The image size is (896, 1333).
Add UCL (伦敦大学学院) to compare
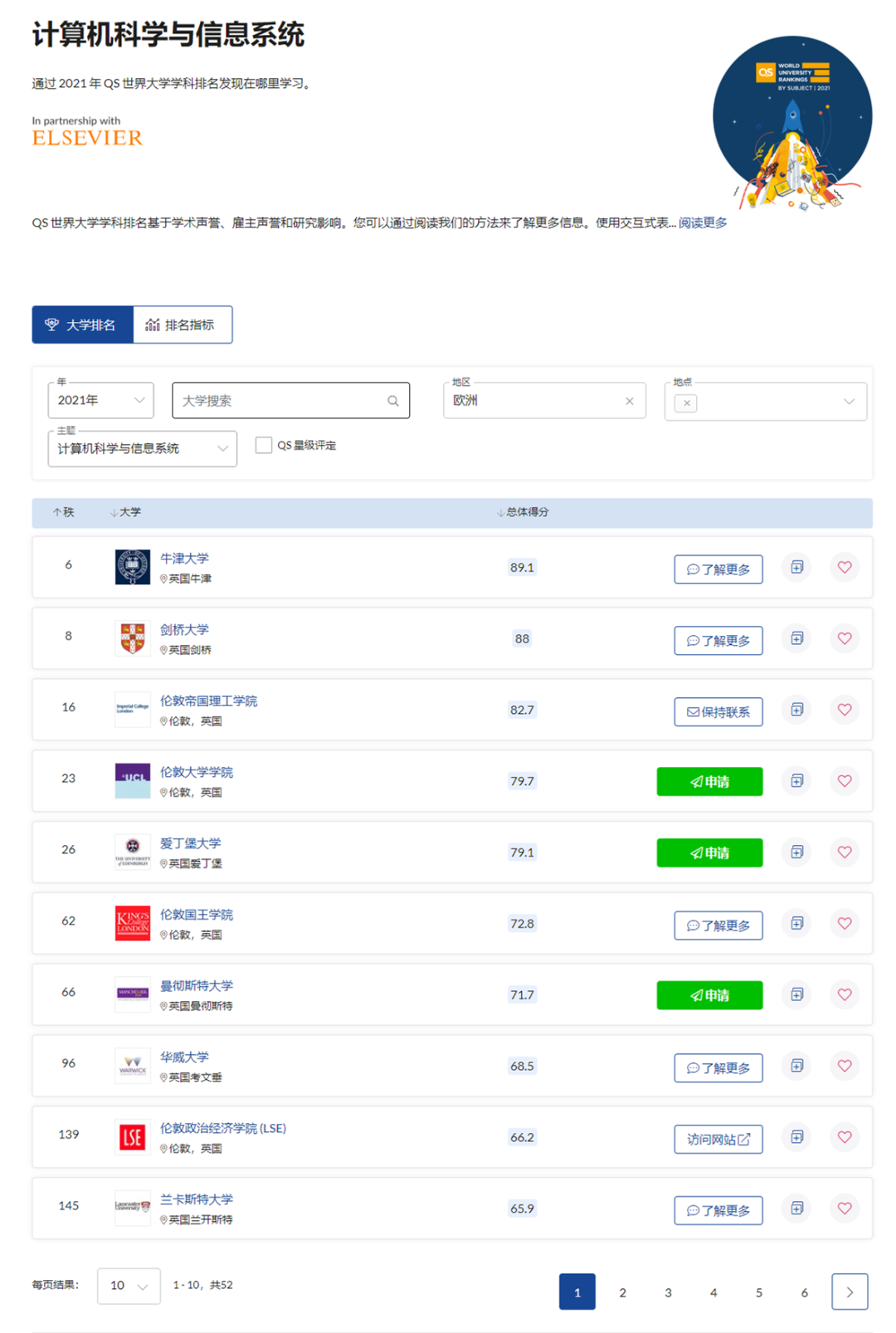click(796, 781)
